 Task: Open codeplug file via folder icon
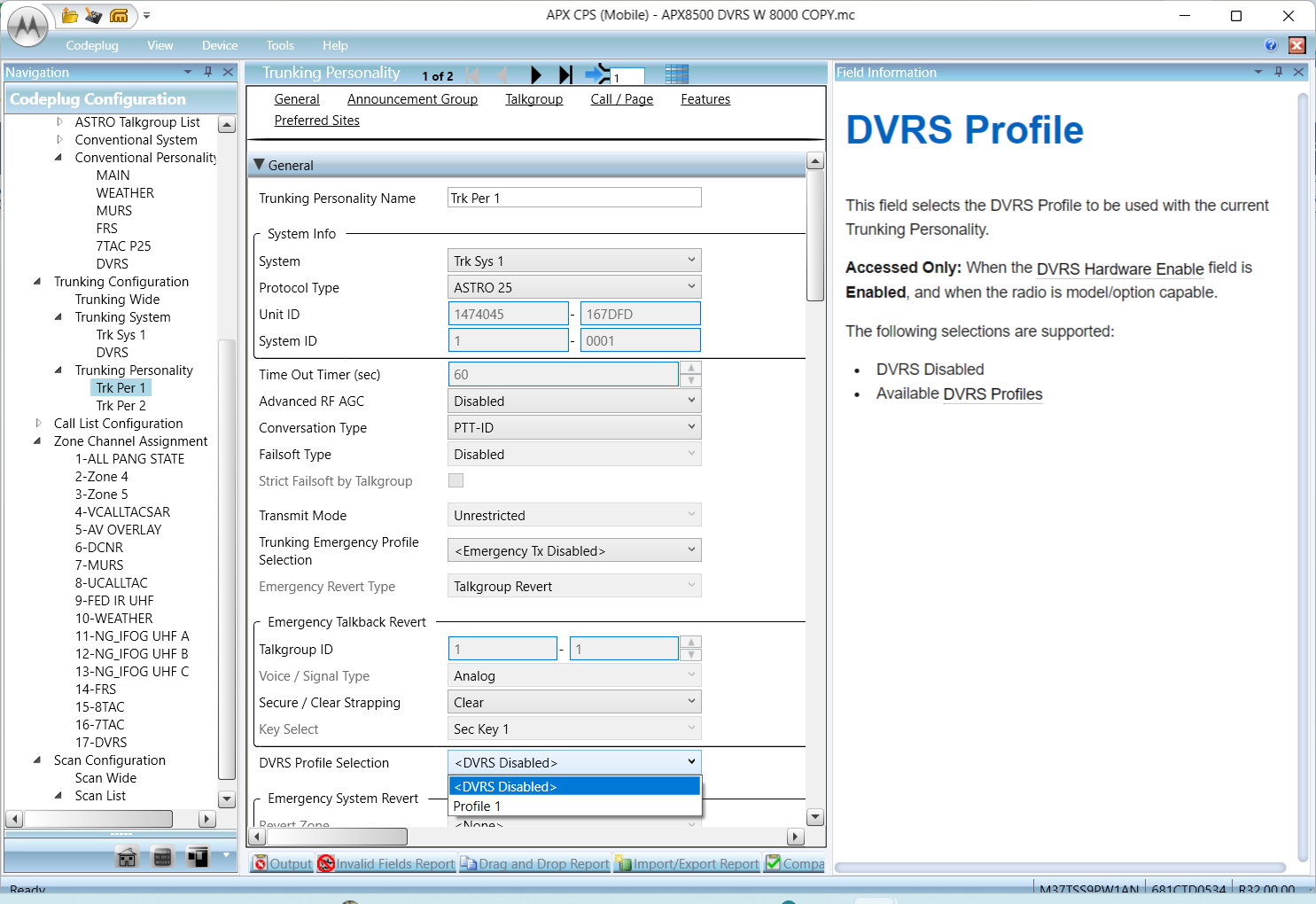[x=70, y=15]
